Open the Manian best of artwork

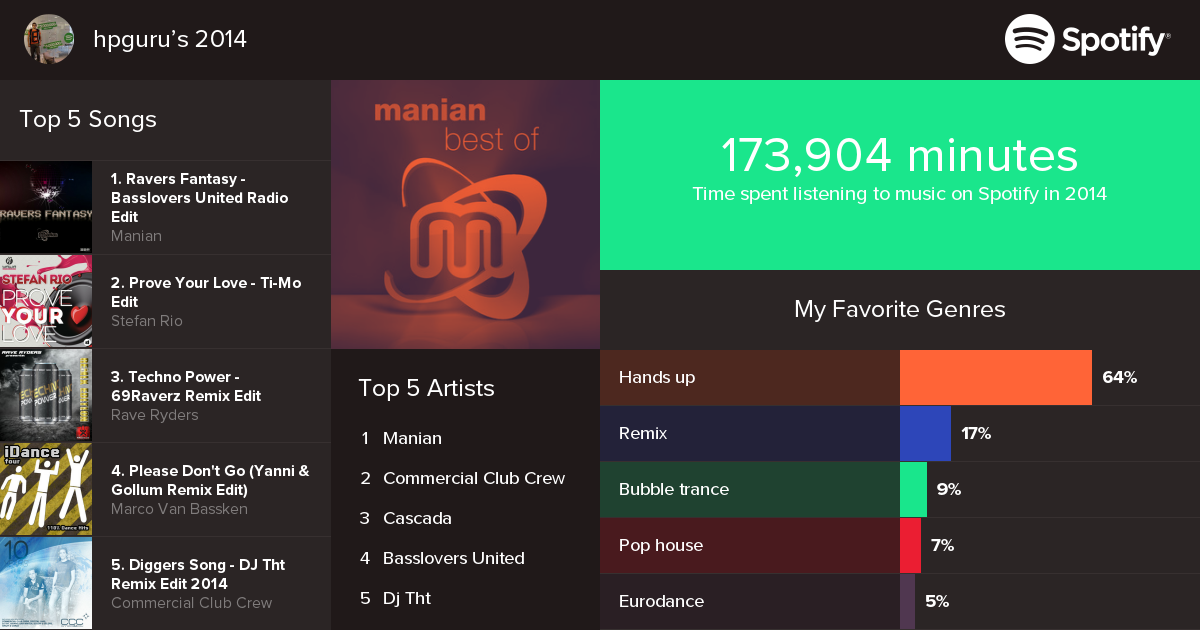pos(465,214)
